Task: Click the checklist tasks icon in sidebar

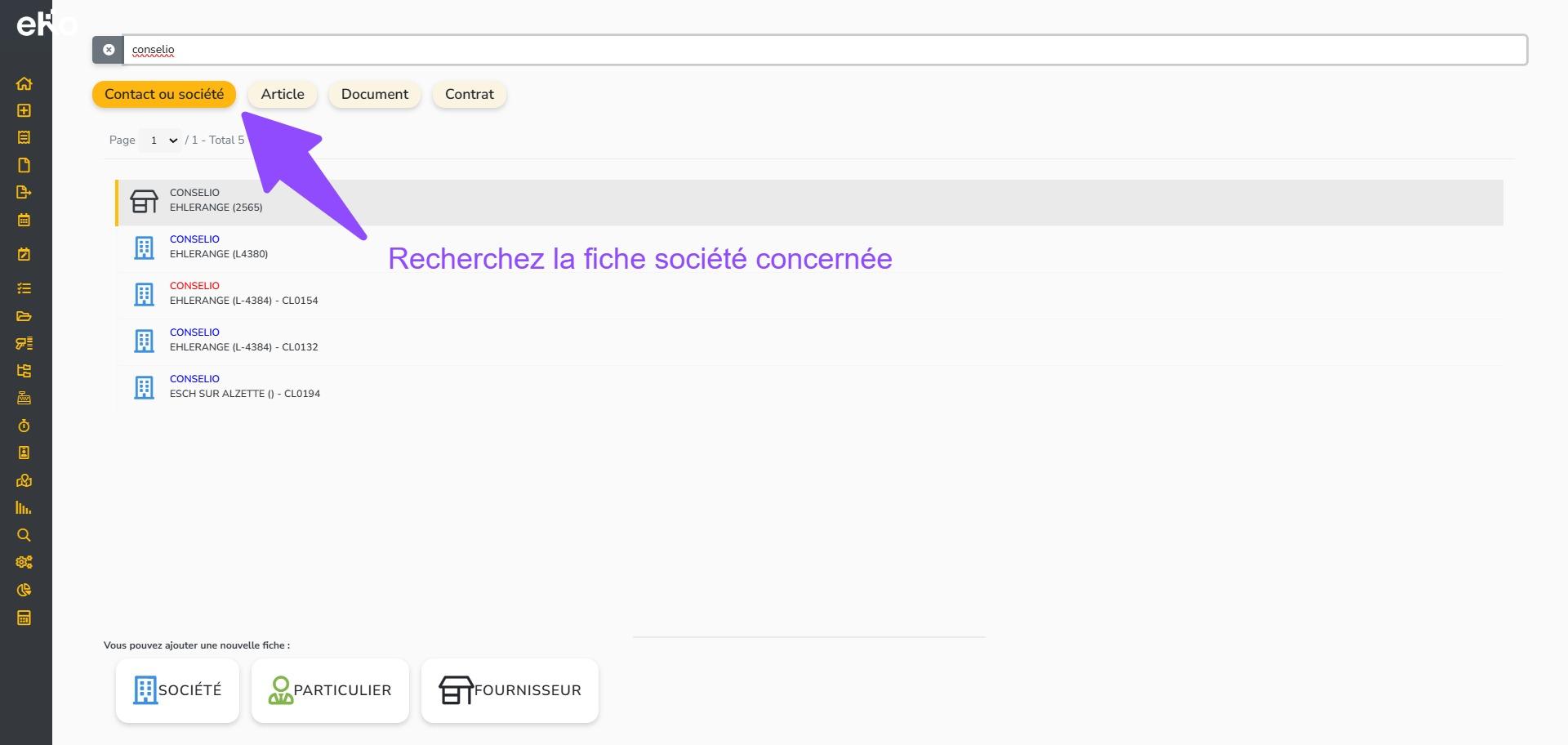Action: (24, 288)
